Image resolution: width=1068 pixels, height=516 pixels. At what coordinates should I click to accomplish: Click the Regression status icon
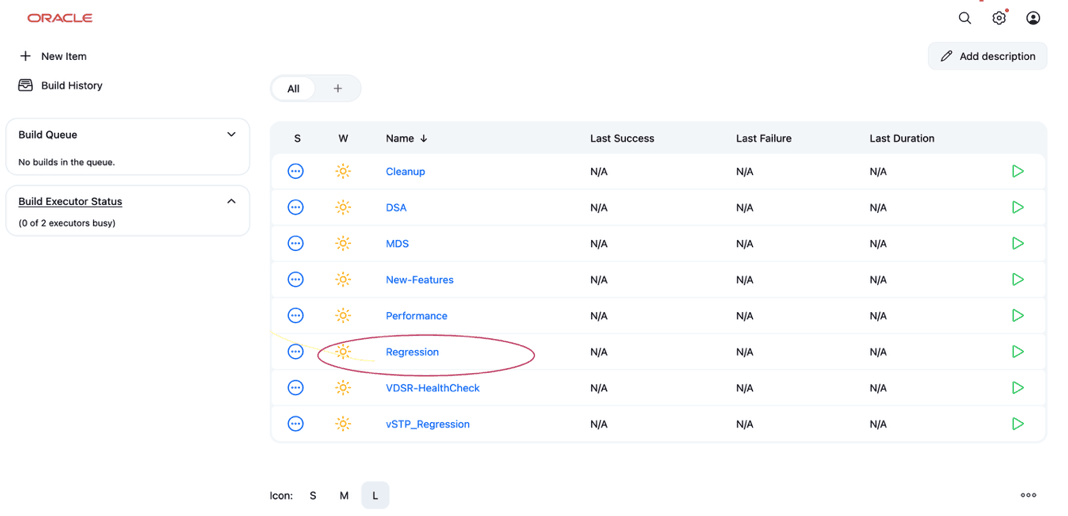[296, 352]
